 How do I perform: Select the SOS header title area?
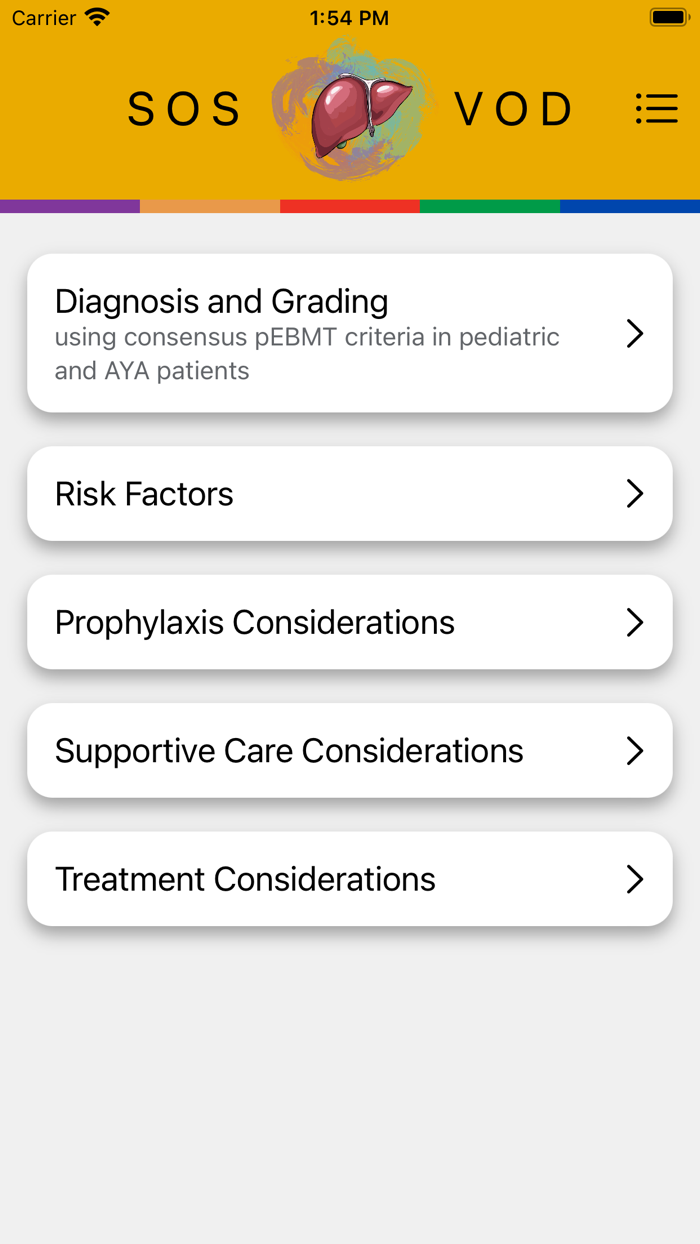click(183, 110)
